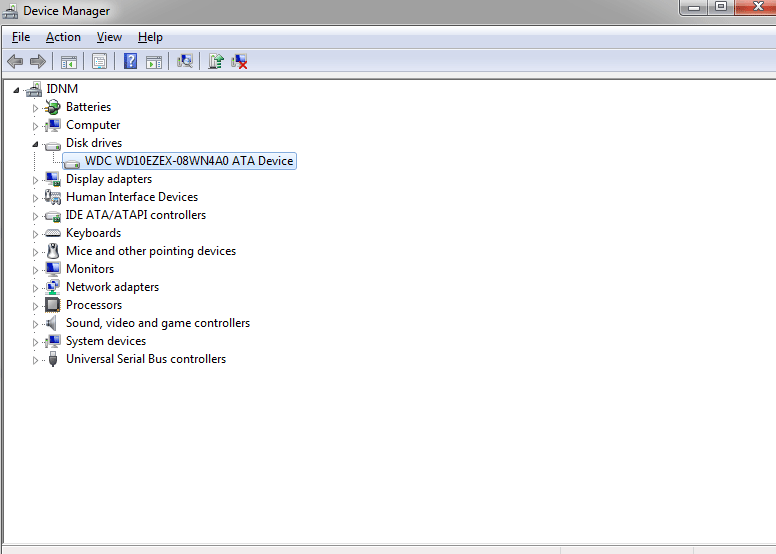
Task: Click the Processors chip icon
Action: (x=52, y=305)
